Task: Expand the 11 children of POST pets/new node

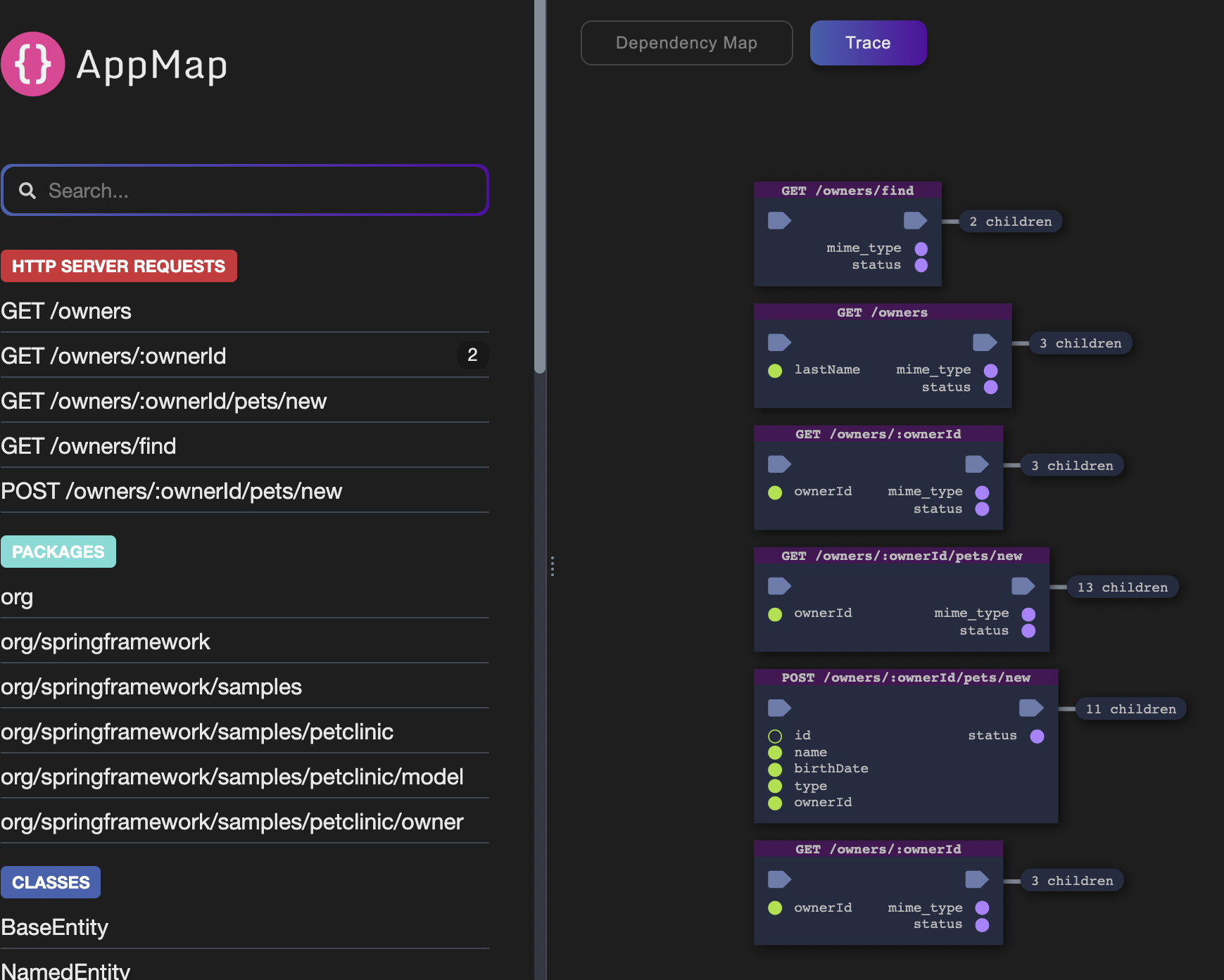Action: 1130,708
